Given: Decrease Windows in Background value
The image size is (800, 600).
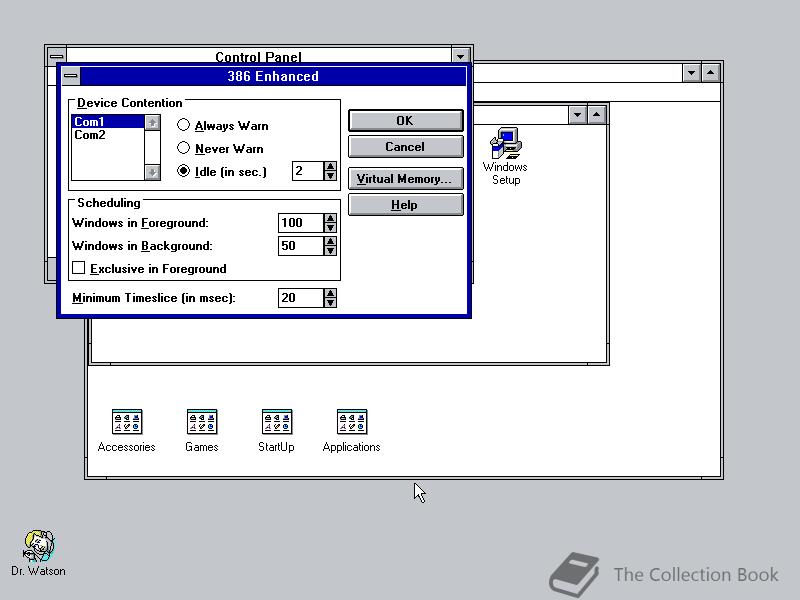Looking at the screenshot, I should coord(331,251).
